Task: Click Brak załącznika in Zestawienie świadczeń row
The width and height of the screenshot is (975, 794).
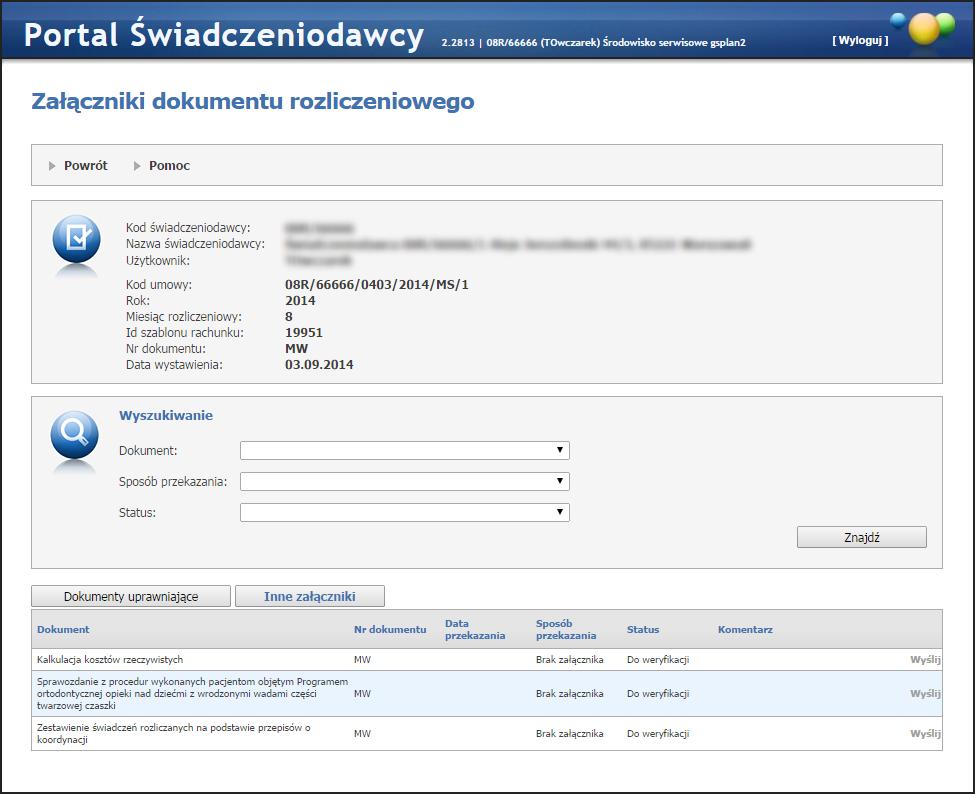Action: (x=570, y=734)
